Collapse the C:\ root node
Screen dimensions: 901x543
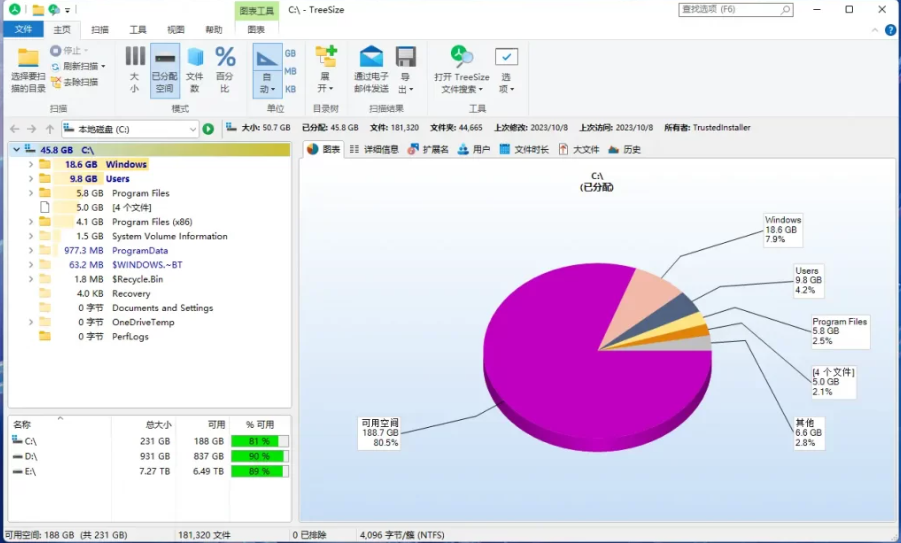(x=17, y=150)
